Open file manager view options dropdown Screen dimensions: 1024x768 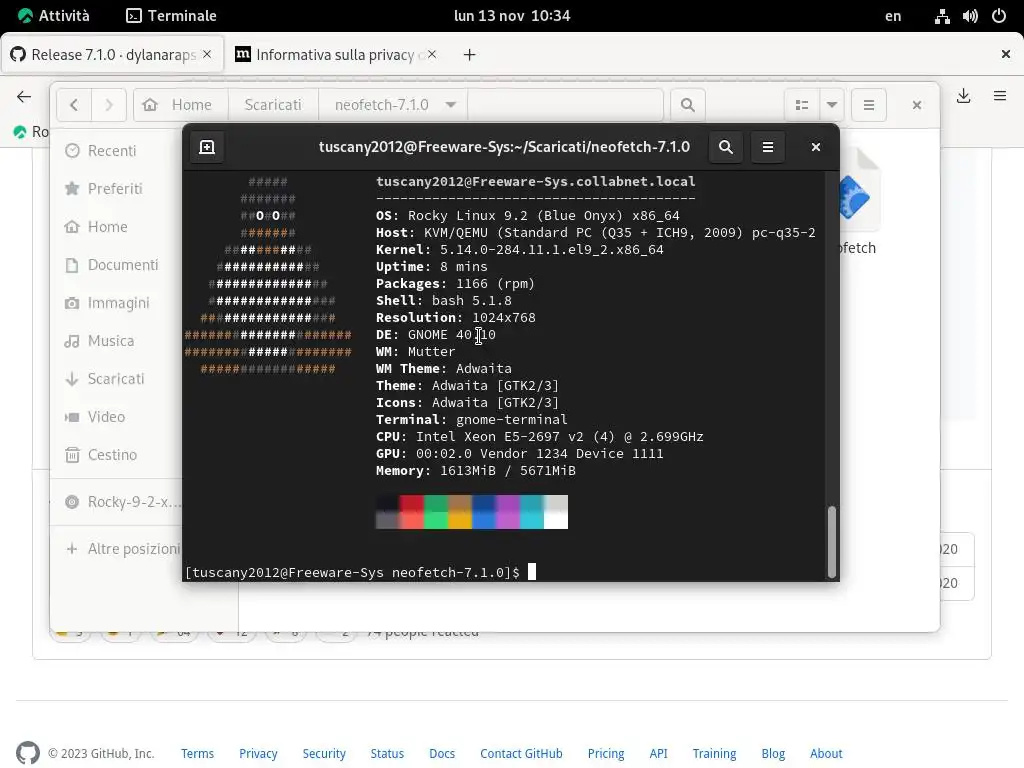(x=832, y=105)
